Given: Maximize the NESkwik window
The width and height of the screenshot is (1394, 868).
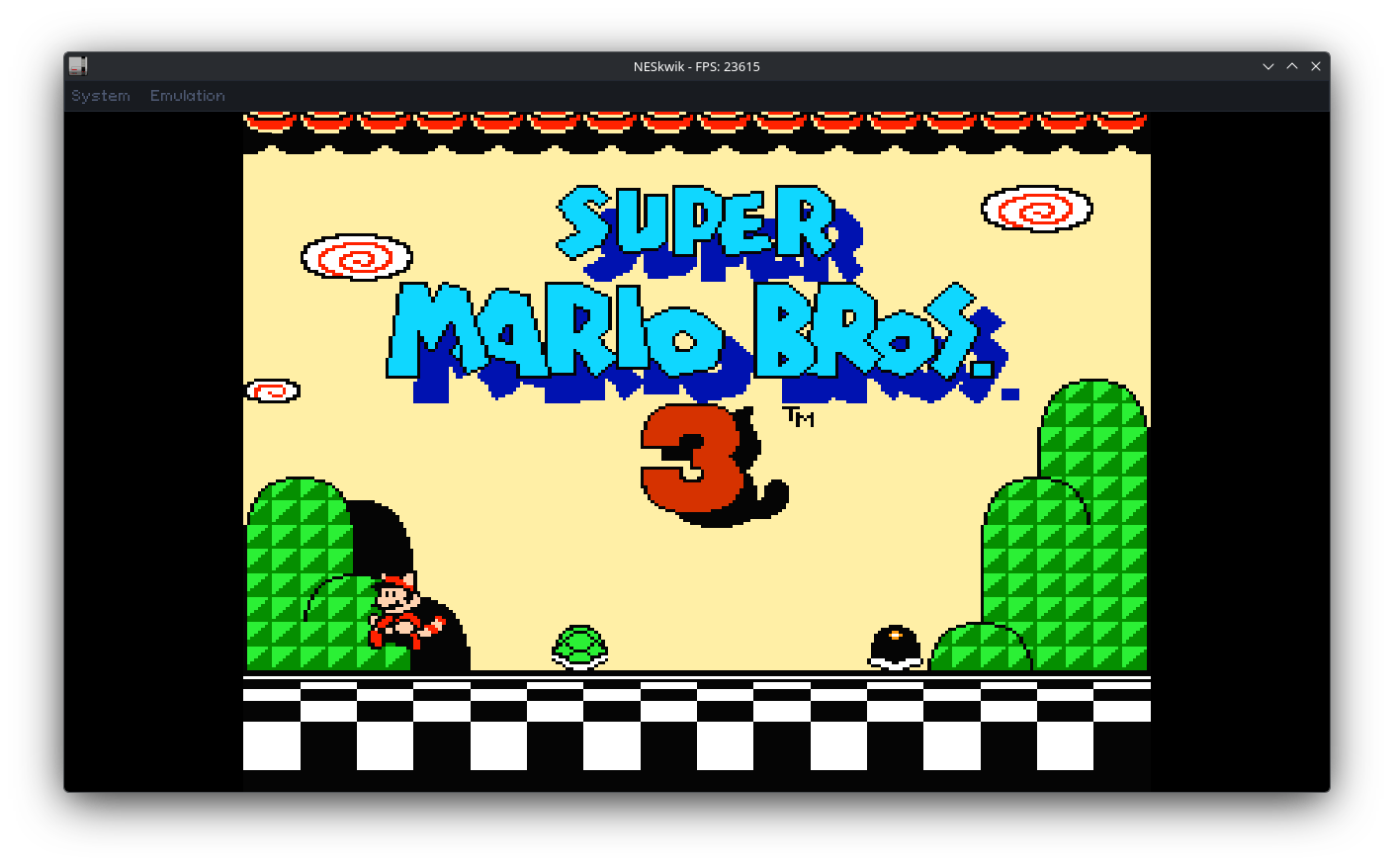Looking at the screenshot, I should (1292, 66).
